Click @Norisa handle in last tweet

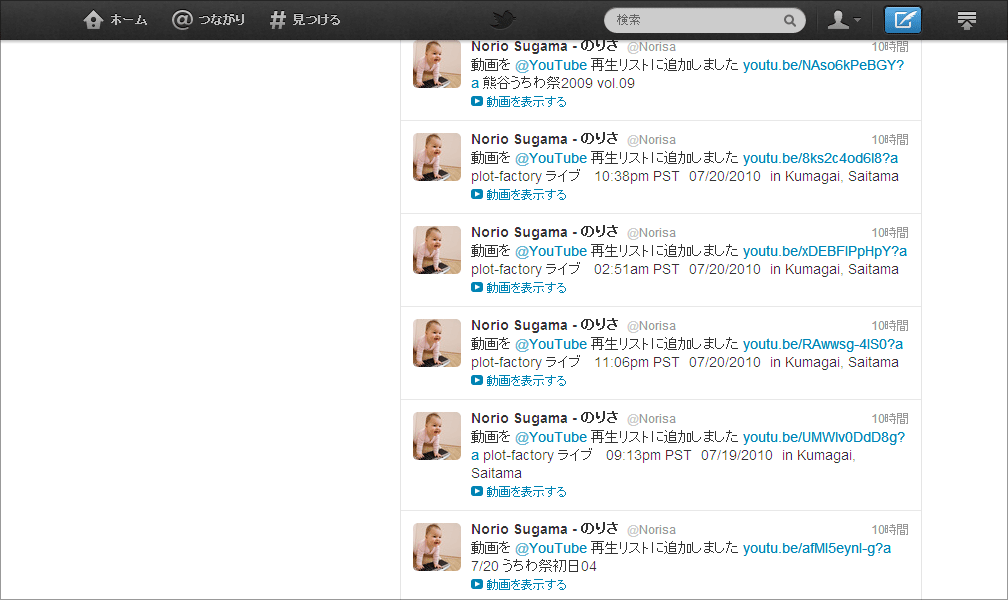point(651,530)
